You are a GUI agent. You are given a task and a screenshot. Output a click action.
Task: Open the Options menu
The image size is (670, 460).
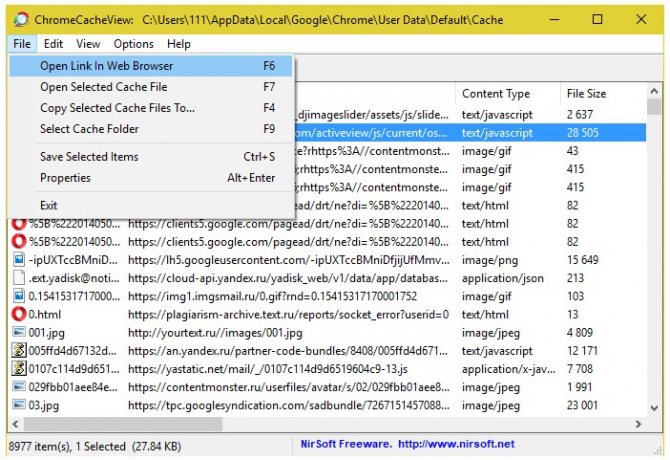[x=133, y=44]
